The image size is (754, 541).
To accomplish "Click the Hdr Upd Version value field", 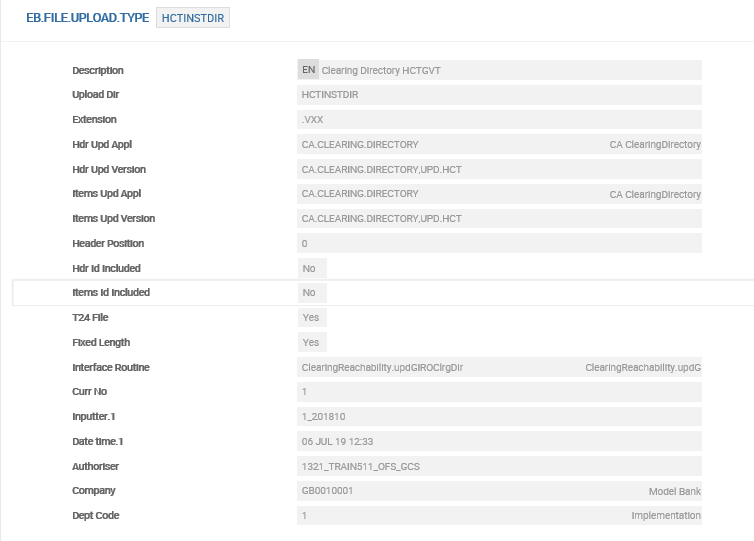I will (x=499, y=170).
